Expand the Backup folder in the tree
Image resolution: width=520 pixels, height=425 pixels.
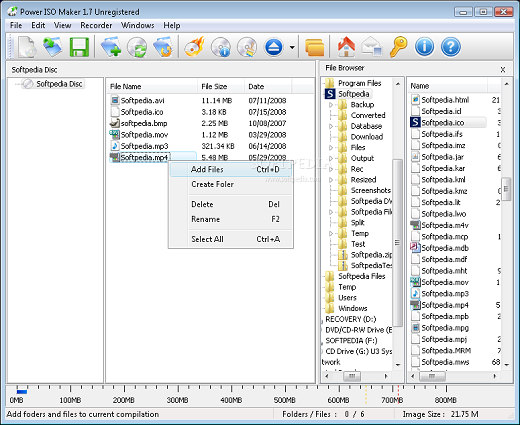(331, 105)
